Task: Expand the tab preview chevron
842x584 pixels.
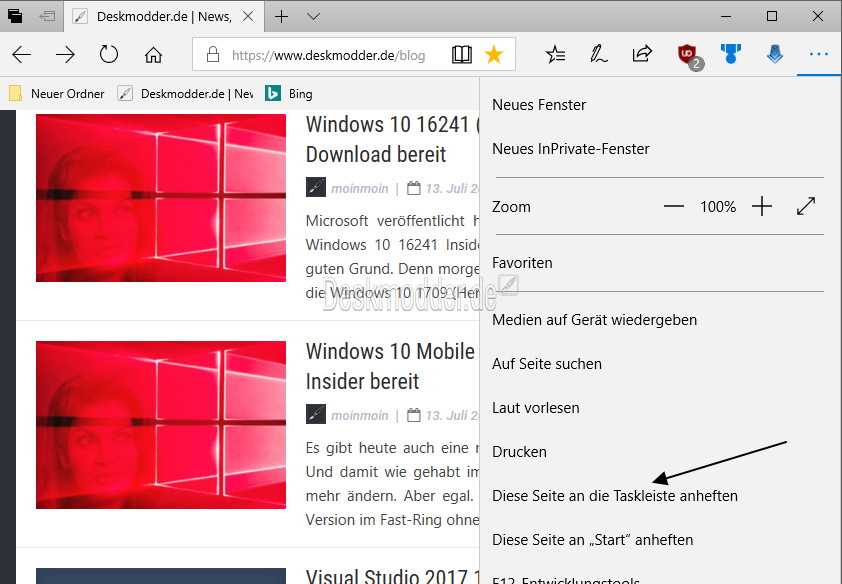Action: coord(313,17)
